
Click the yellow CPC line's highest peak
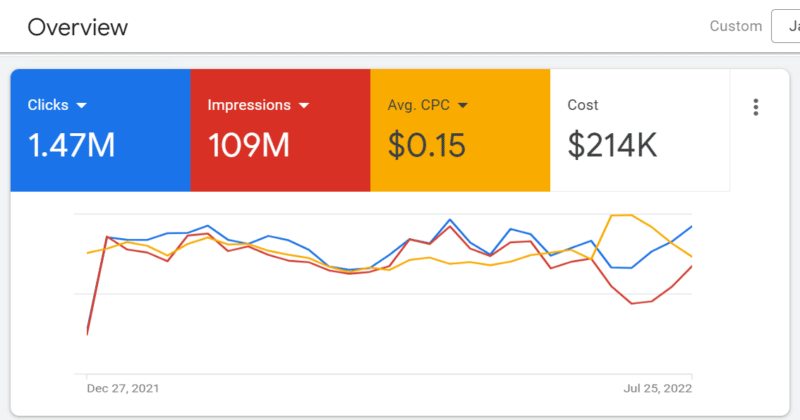pyautogui.click(x=620, y=215)
